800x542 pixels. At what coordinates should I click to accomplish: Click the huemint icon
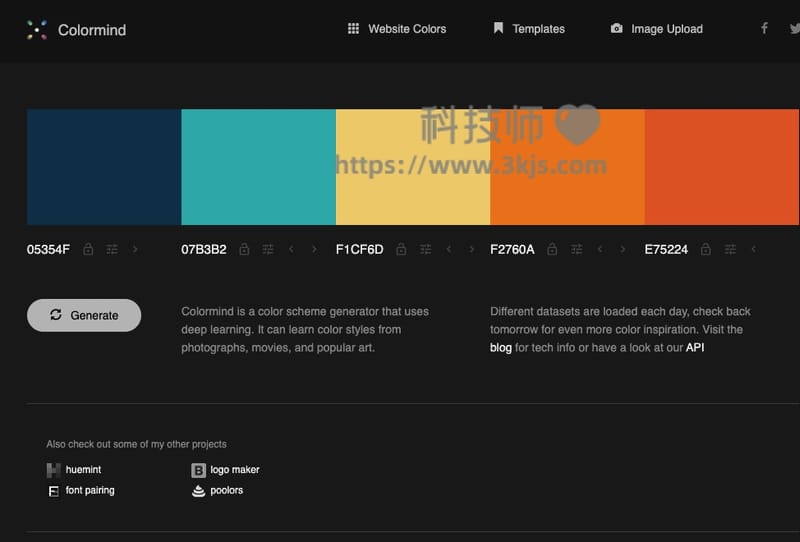pyautogui.click(x=53, y=470)
